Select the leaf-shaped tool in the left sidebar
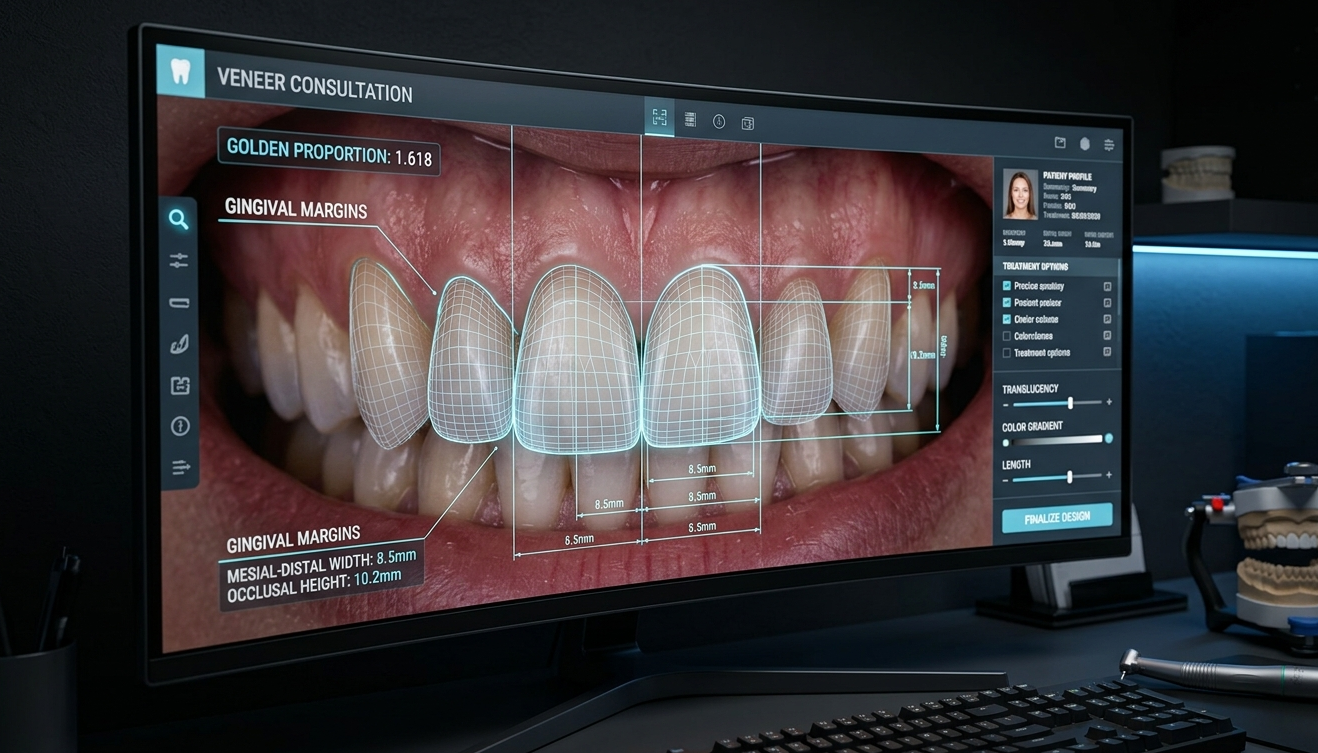Screen dimensions: 1318x753 [180, 344]
